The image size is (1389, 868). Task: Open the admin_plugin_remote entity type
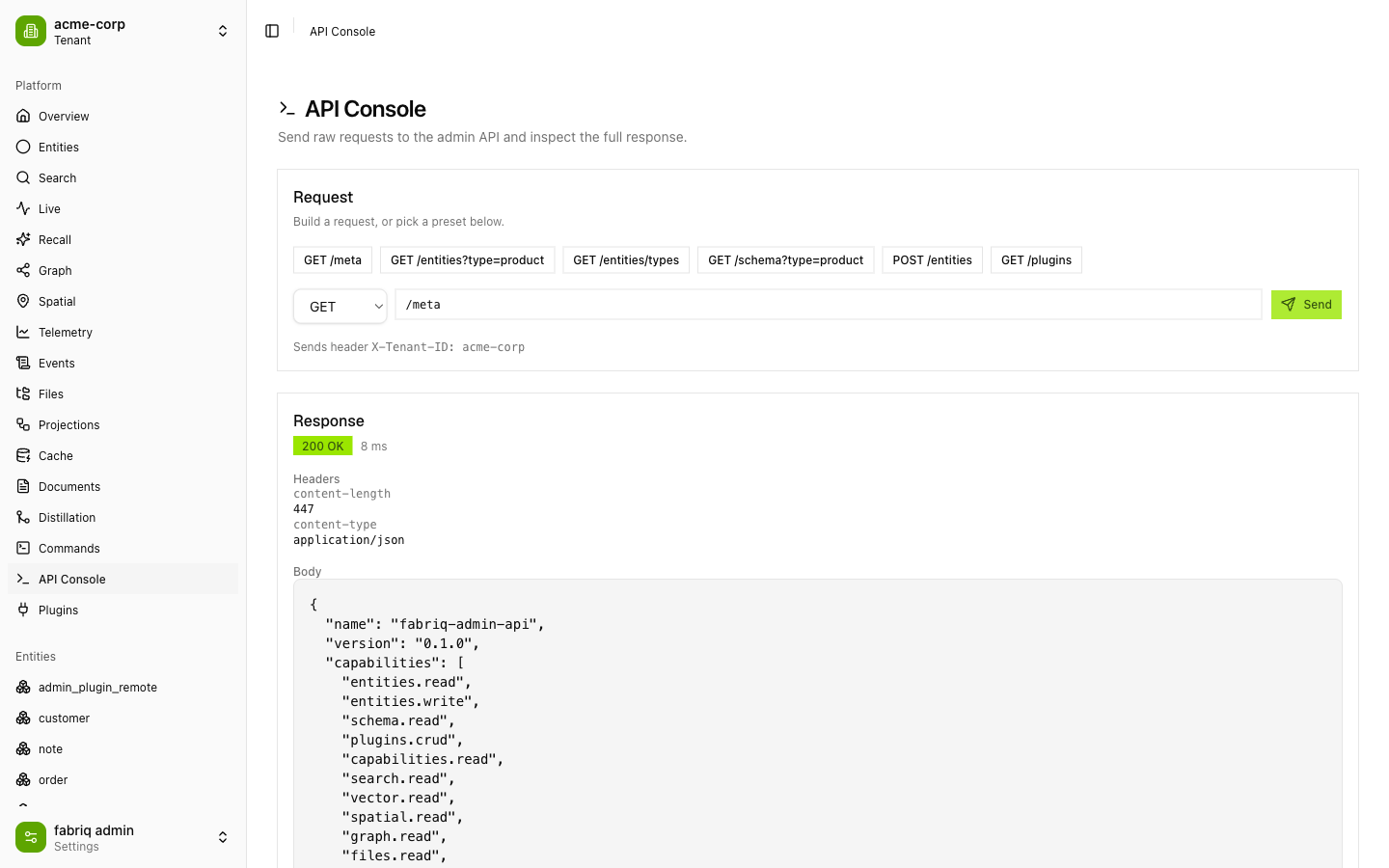pyautogui.click(x=123, y=687)
